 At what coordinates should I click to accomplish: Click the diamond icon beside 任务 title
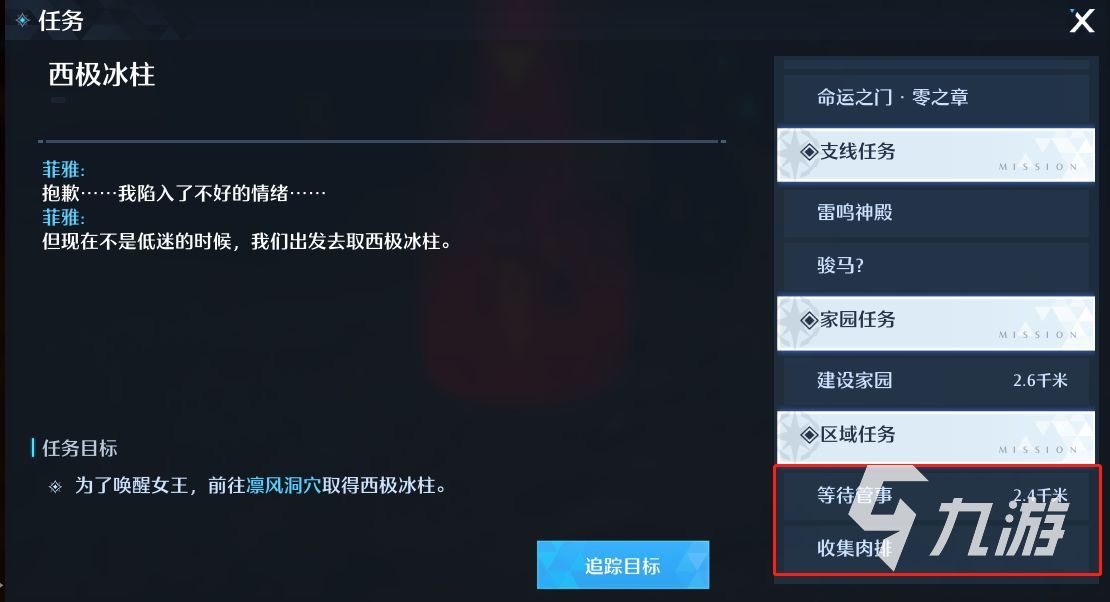[x=23, y=21]
